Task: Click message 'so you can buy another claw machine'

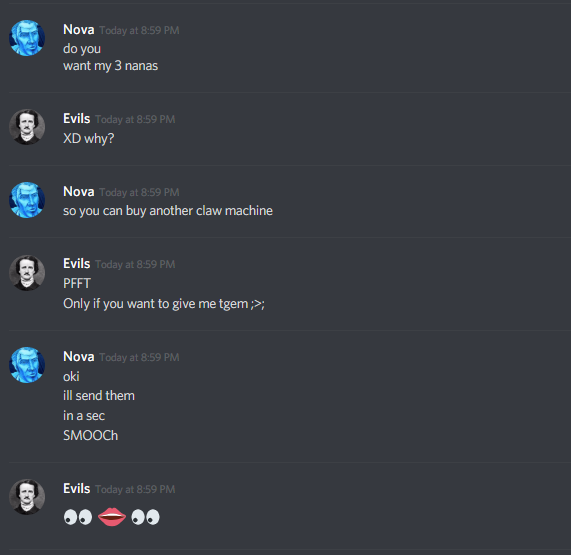Action: click(168, 211)
